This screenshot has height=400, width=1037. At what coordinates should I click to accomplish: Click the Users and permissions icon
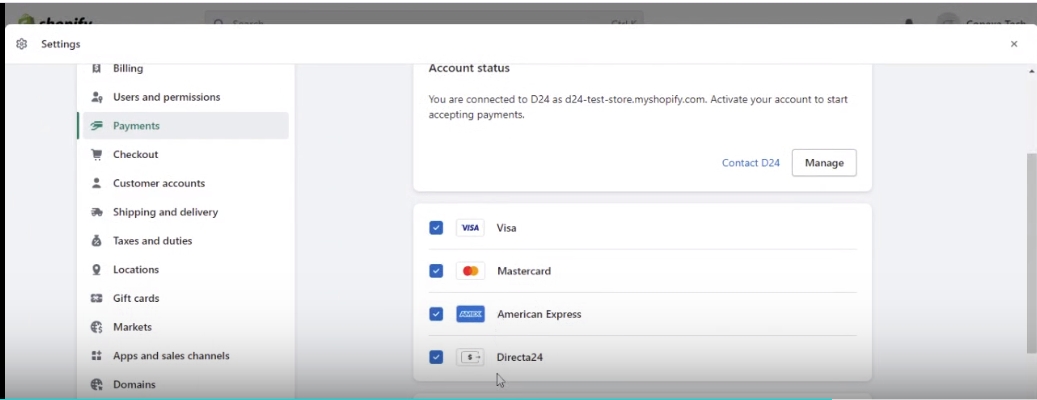pos(97,98)
